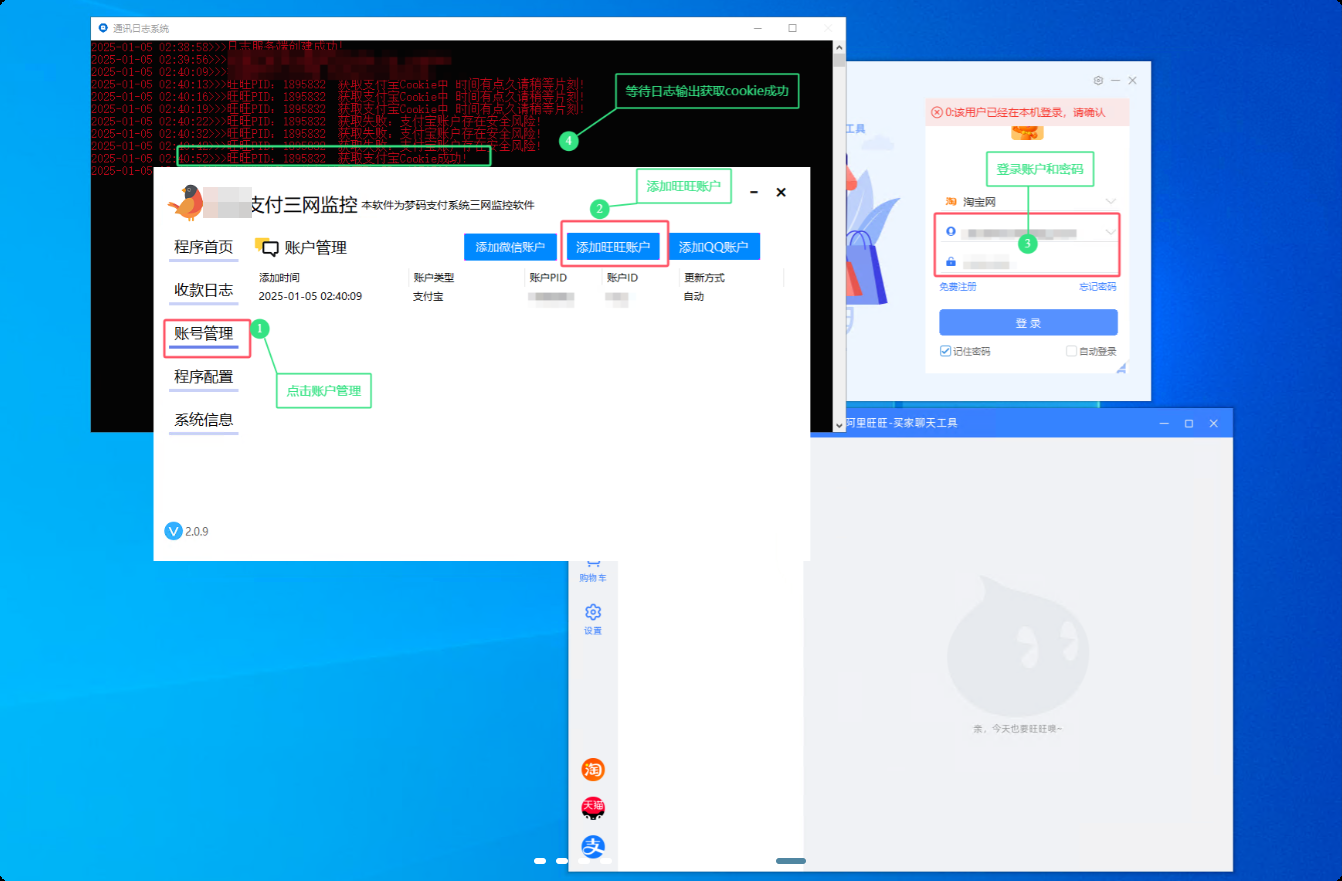The height and width of the screenshot is (881, 1342).
Task: Open Tmall via the 天猫 icon
Action: point(593,807)
